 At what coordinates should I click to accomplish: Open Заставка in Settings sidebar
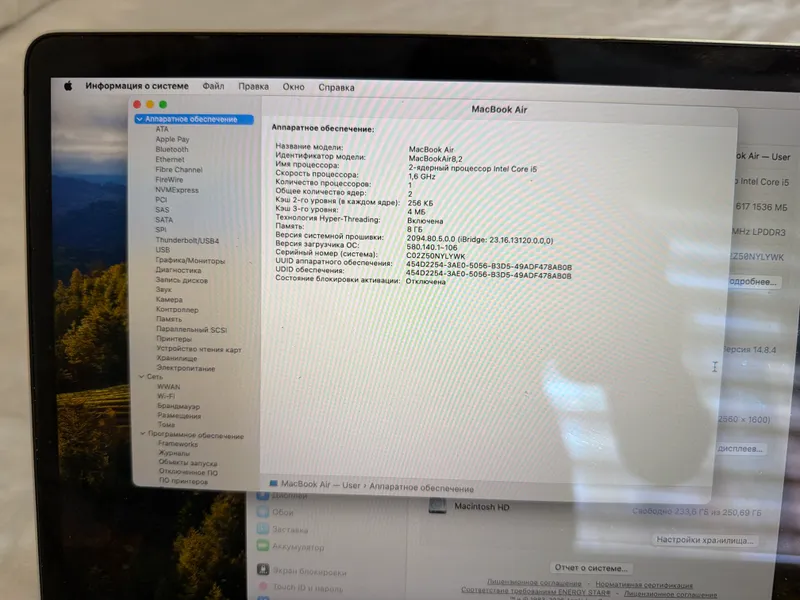pos(290,530)
